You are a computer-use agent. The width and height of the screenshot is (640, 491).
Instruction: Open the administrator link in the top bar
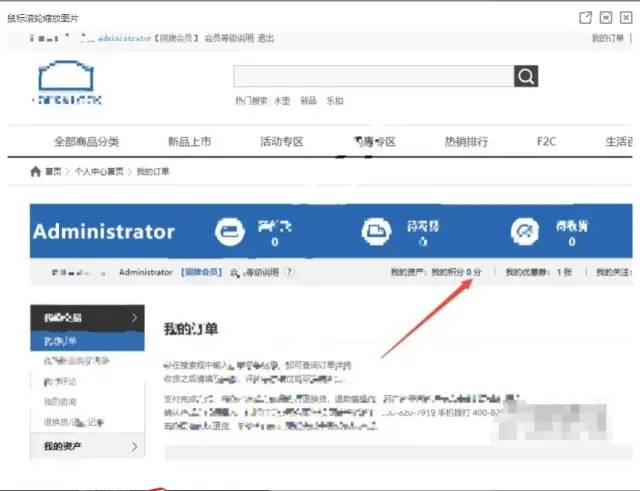click(x=124, y=38)
